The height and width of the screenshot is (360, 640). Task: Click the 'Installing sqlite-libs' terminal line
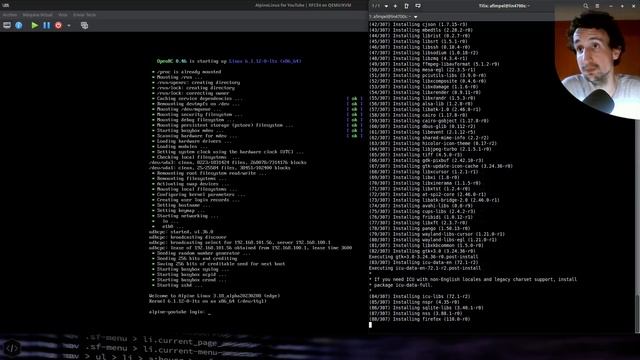426,308
